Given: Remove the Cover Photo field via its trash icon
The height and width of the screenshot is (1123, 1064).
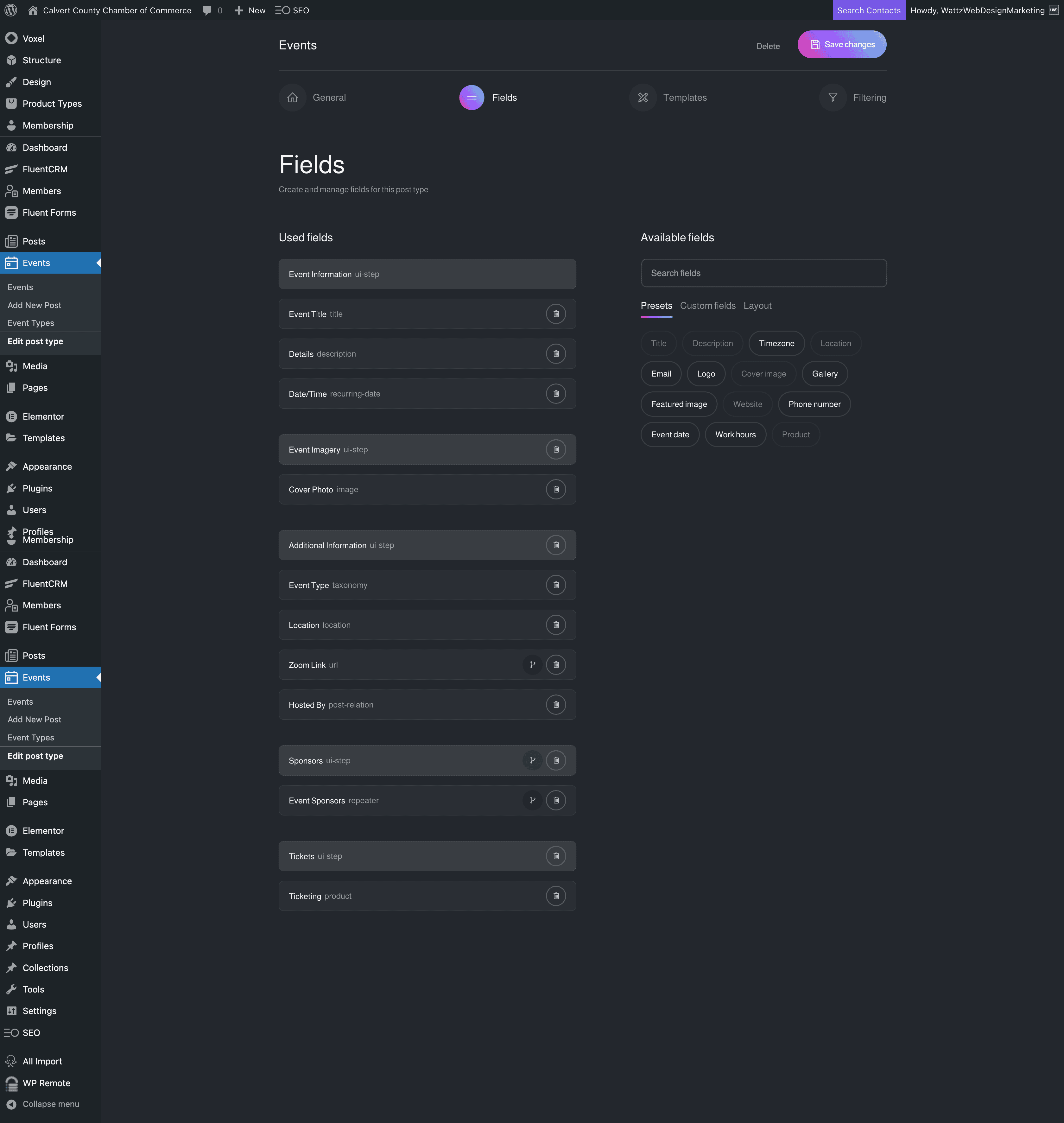Looking at the screenshot, I should (556, 489).
